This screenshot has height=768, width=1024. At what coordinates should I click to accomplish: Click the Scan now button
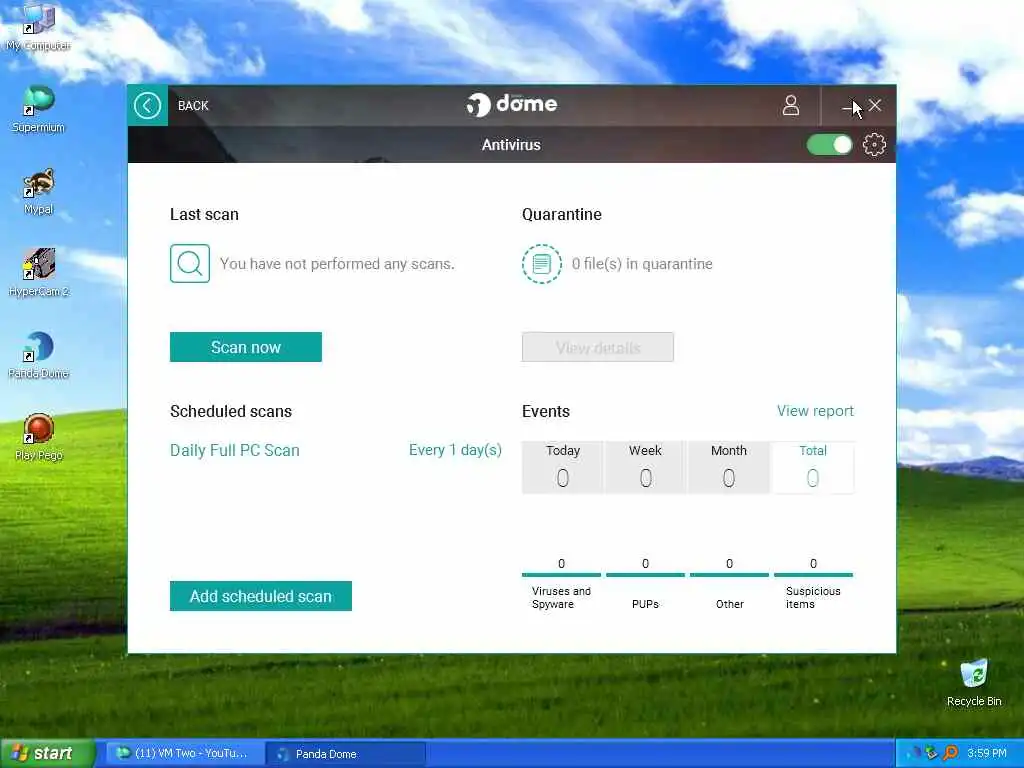coord(246,347)
